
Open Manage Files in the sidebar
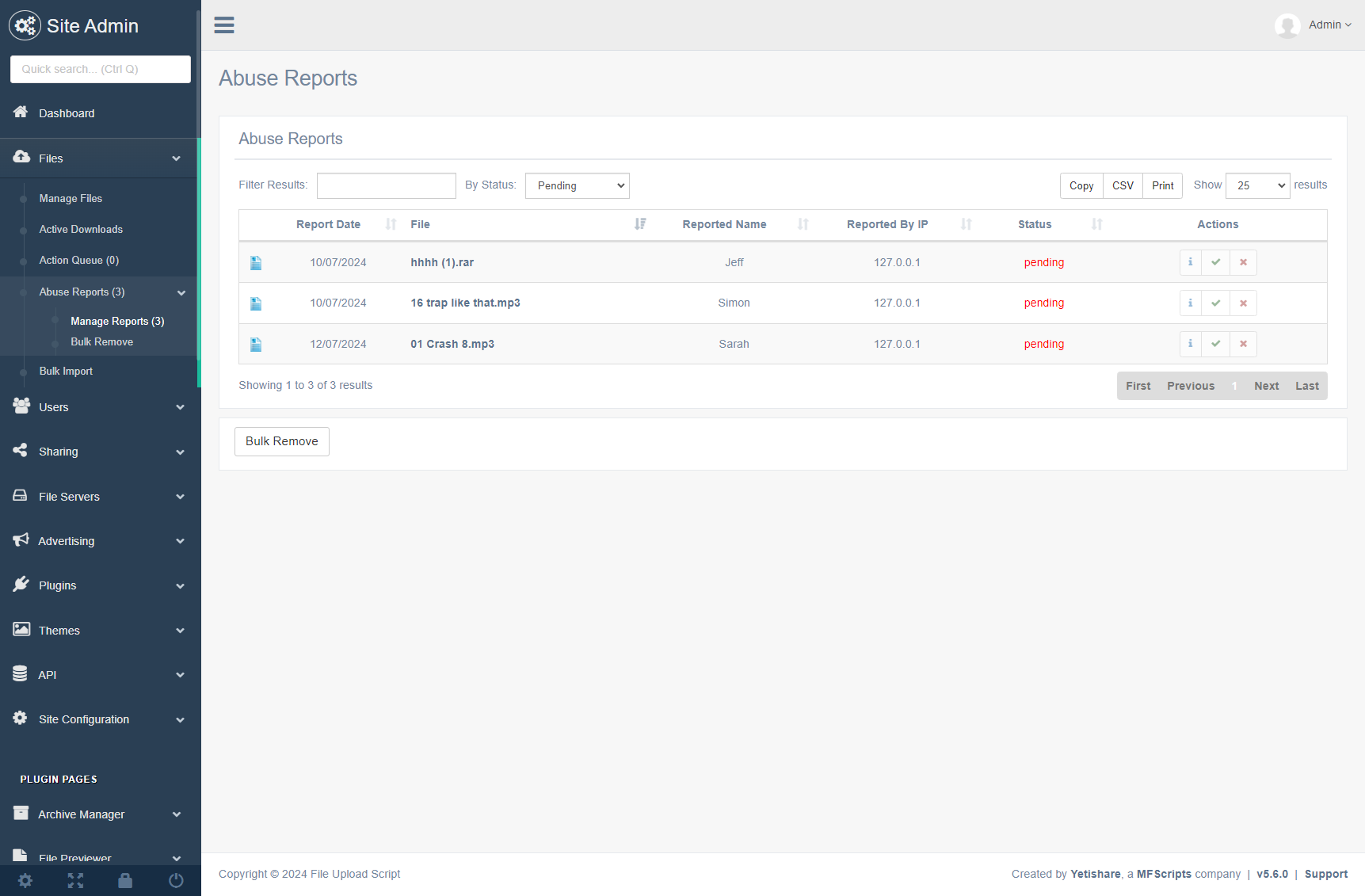tap(71, 199)
